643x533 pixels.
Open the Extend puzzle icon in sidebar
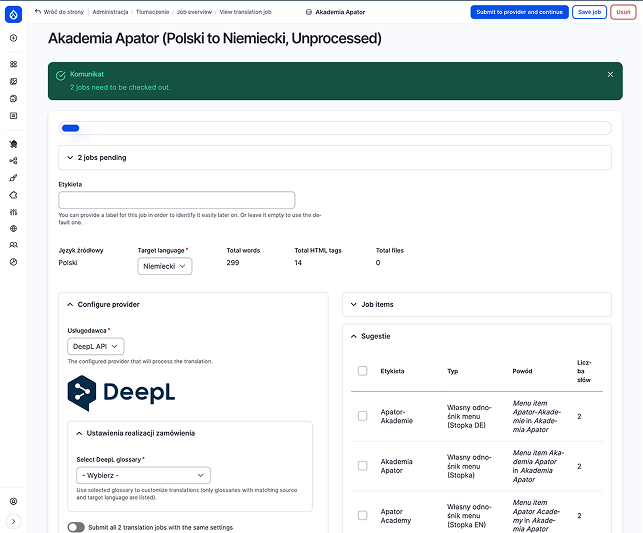coord(14,195)
